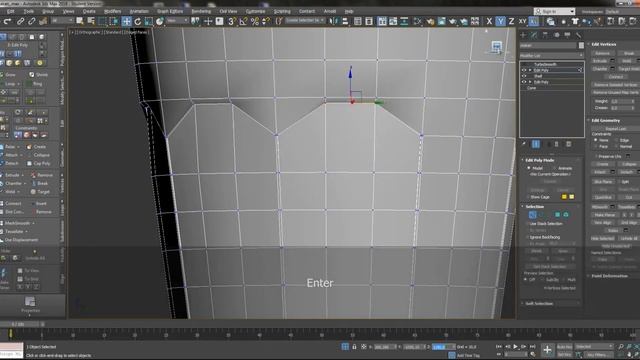Open the Rendering menu
The width and height of the screenshot is (640, 360).
pos(201,11)
